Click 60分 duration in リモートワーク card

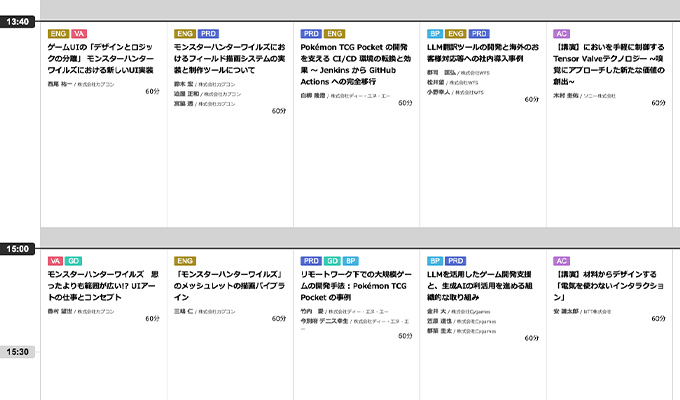pyautogui.click(x=405, y=336)
